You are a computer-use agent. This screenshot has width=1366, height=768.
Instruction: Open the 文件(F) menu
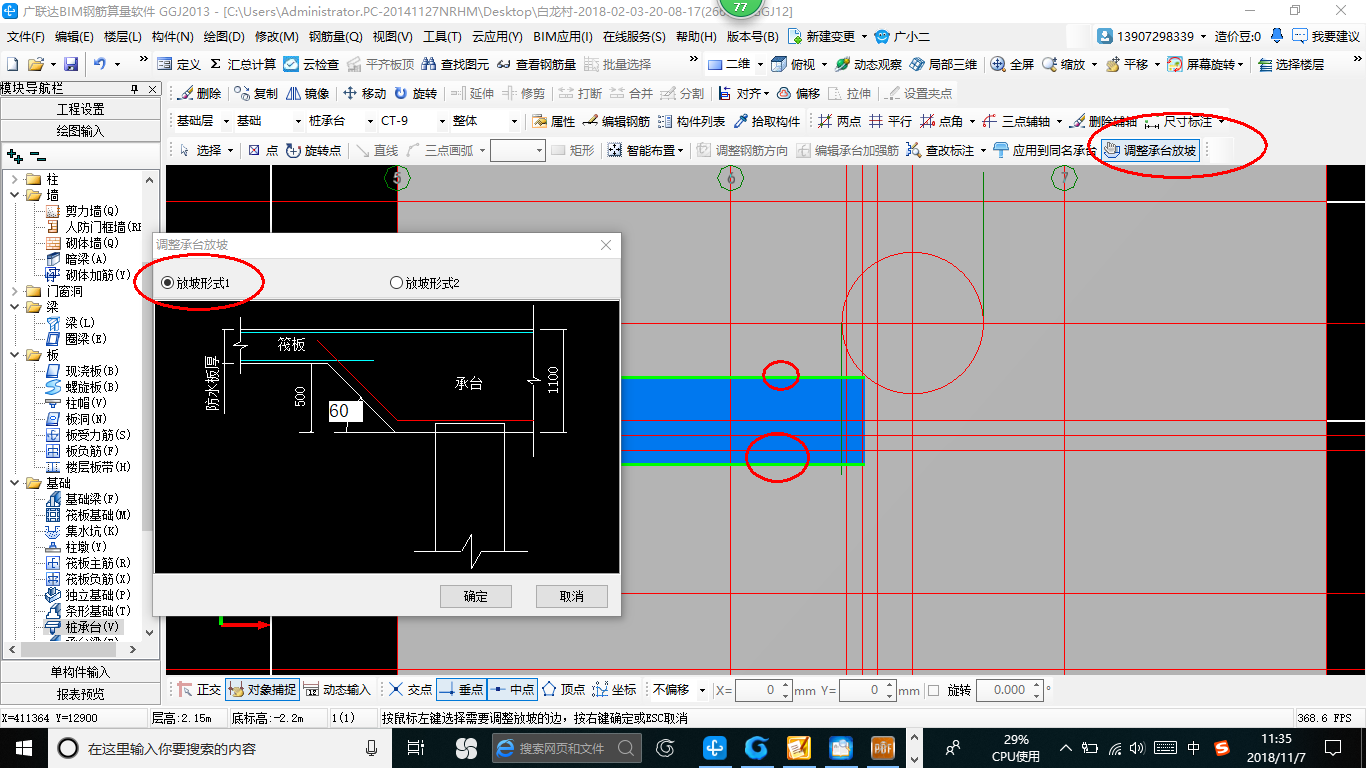(x=26, y=37)
